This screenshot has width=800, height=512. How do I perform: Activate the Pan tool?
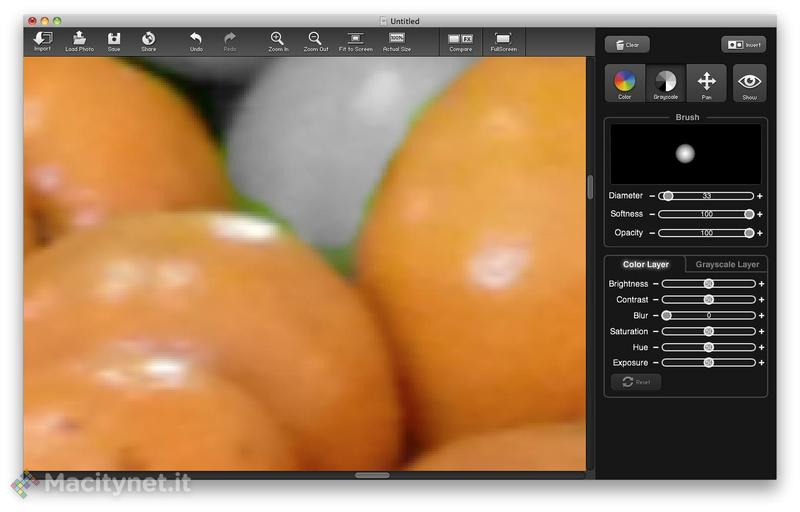pyautogui.click(x=706, y=83)
